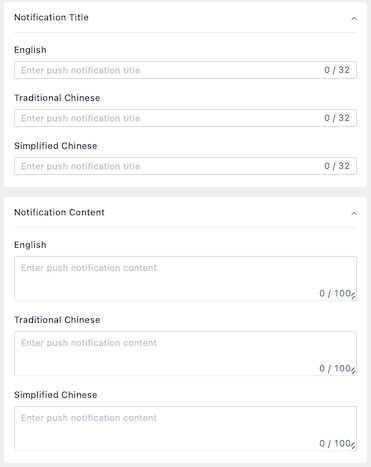Click the English notification content textarea

coord(185,278)
